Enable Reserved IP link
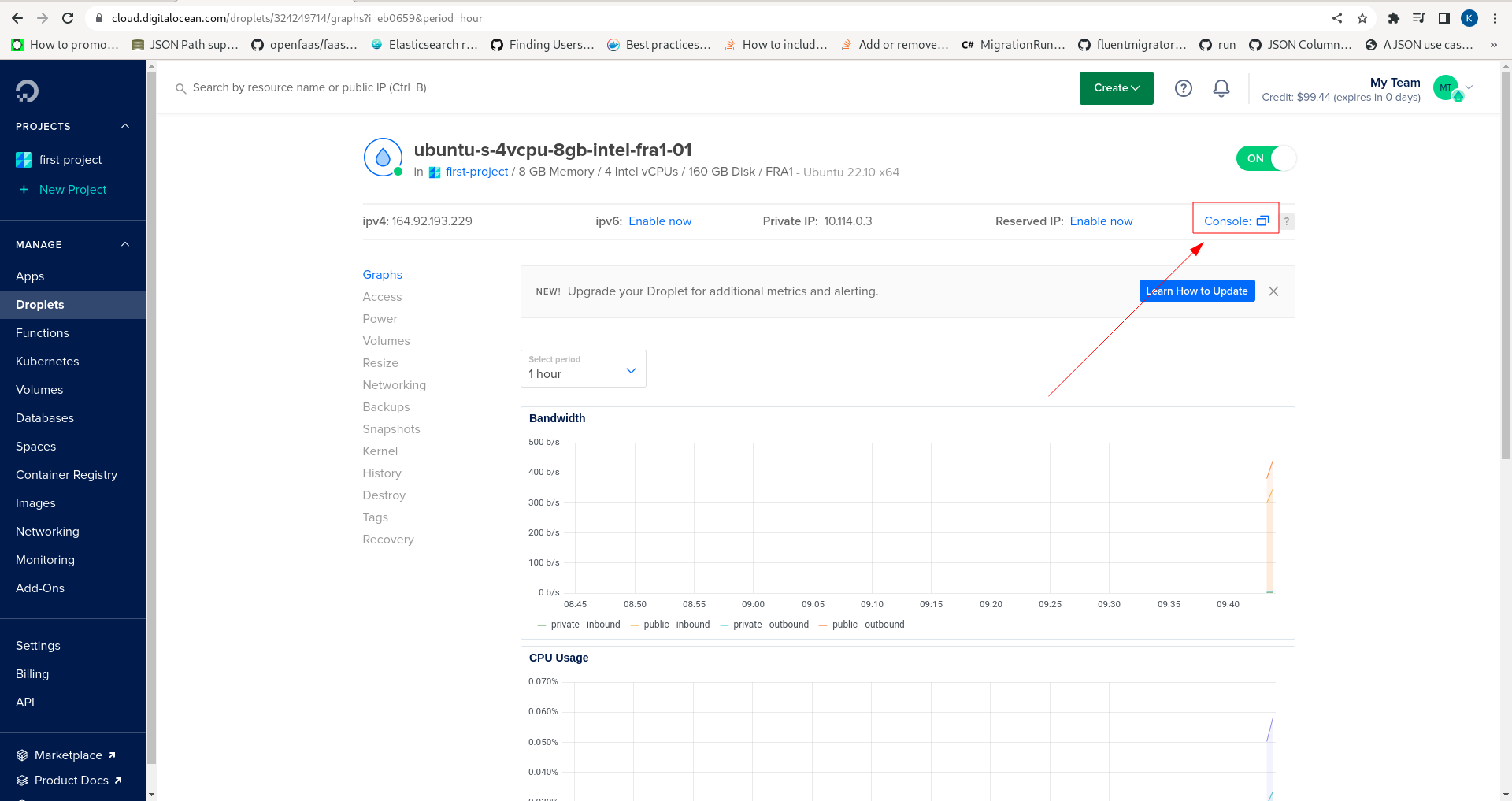Image resolution: width=1512 pixels, height=801 pixels. (1101, 221)
